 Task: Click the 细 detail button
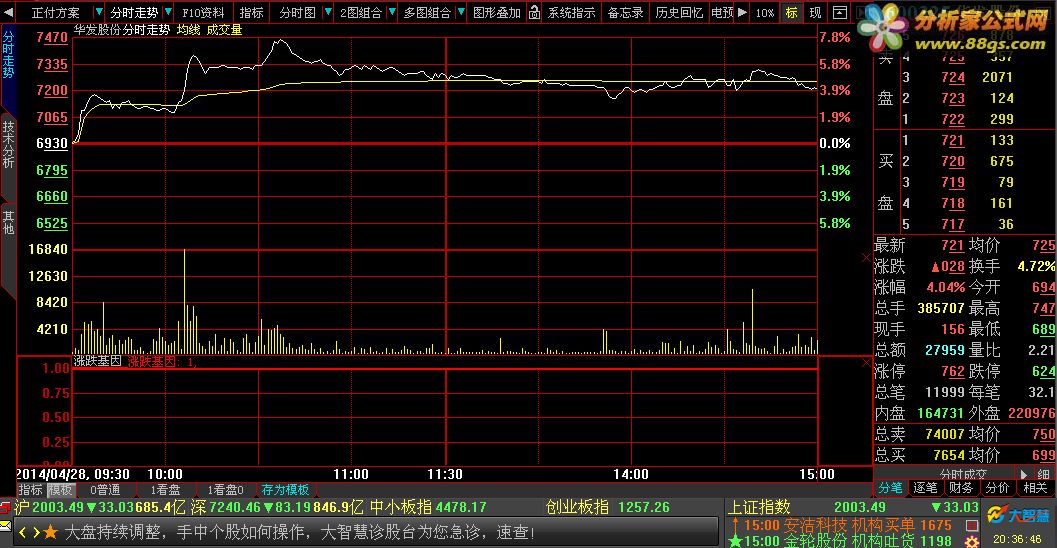1044,474
